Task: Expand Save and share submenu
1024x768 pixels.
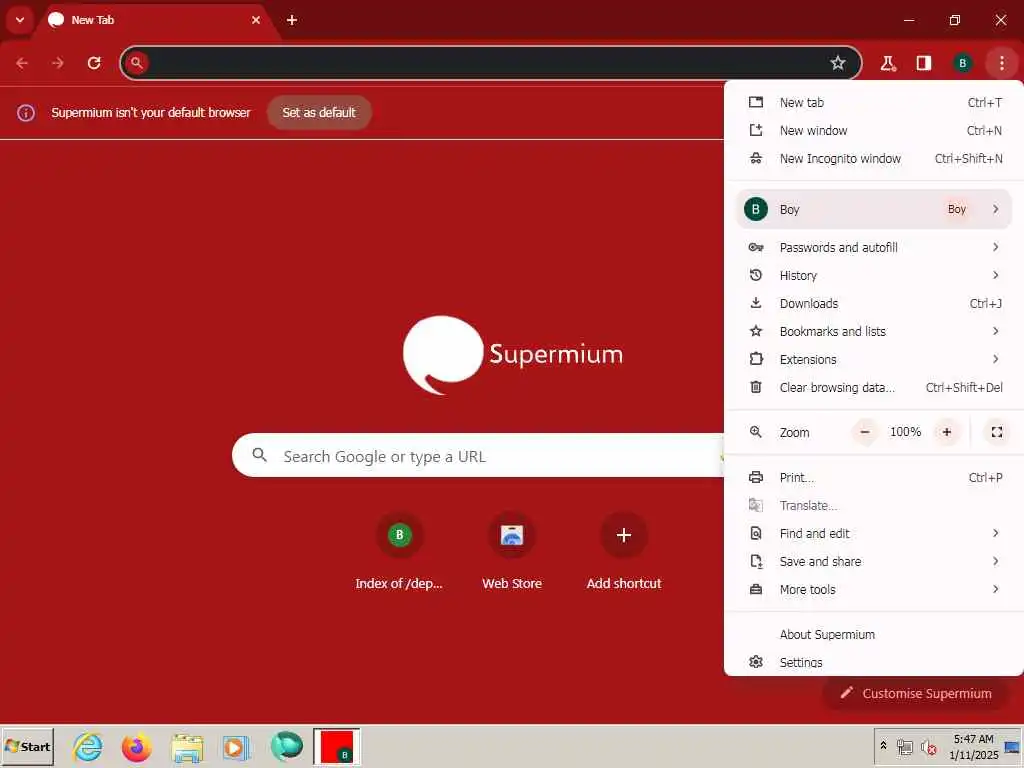Action: pos(874,562)
